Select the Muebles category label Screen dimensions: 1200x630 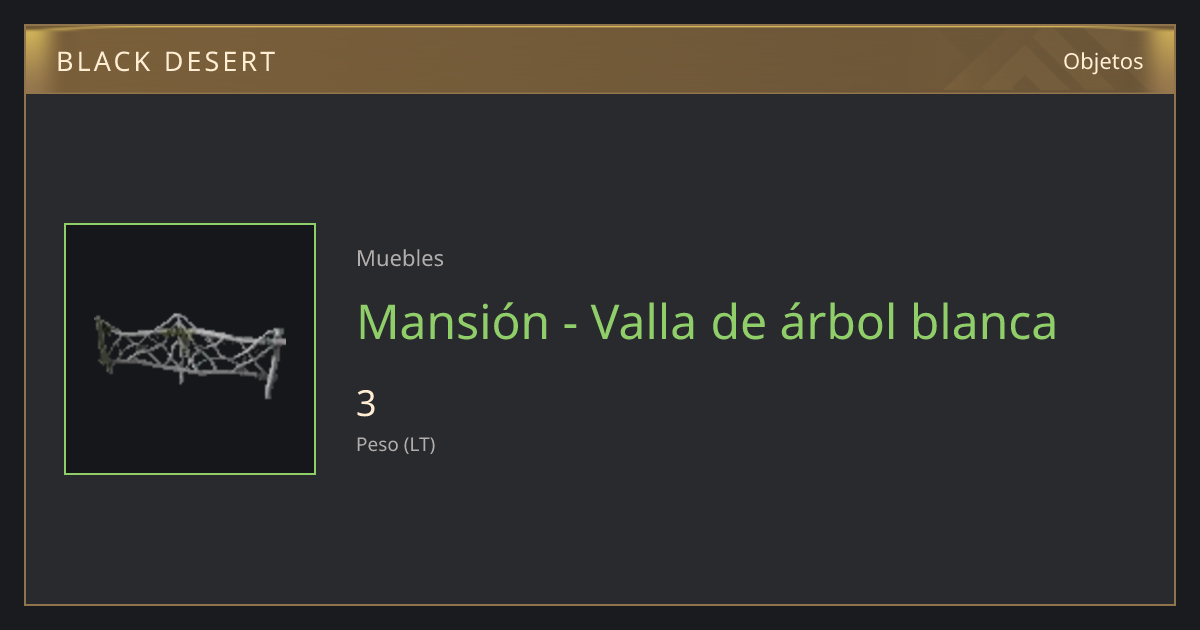tap(400, 258)
